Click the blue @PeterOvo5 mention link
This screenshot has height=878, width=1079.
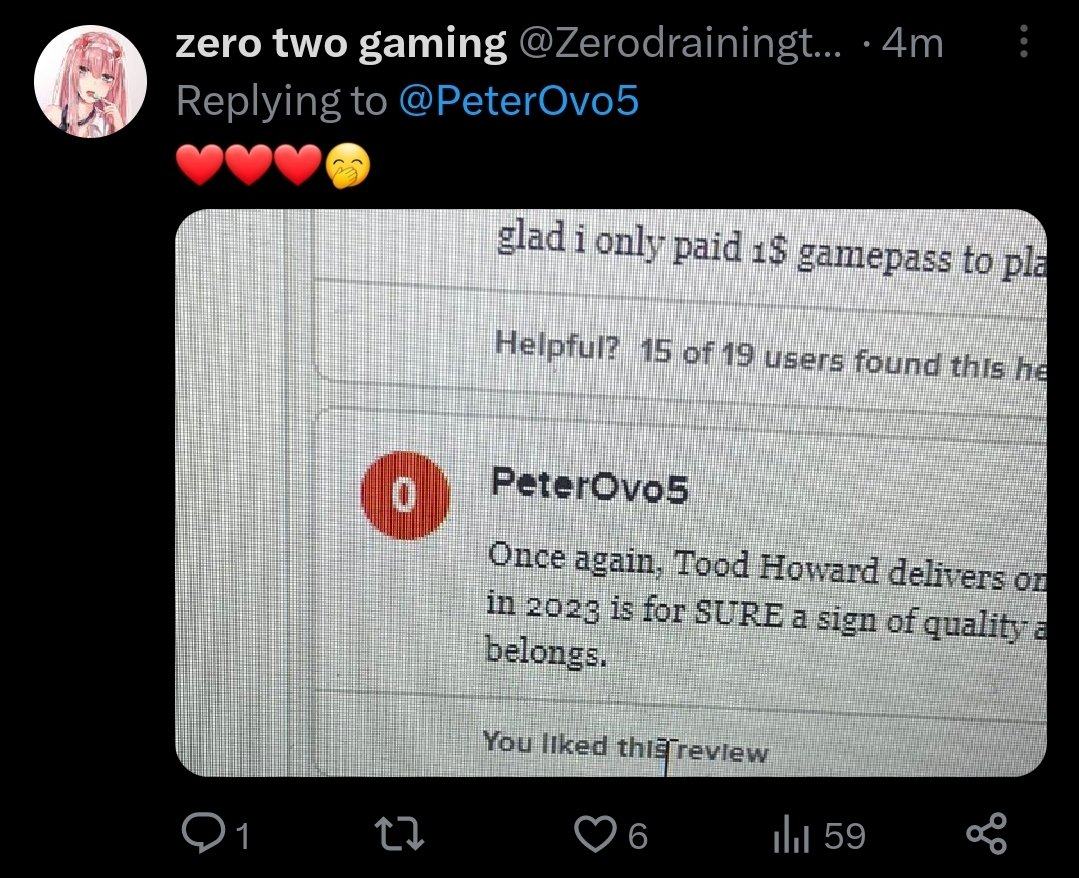click(518, 101)
